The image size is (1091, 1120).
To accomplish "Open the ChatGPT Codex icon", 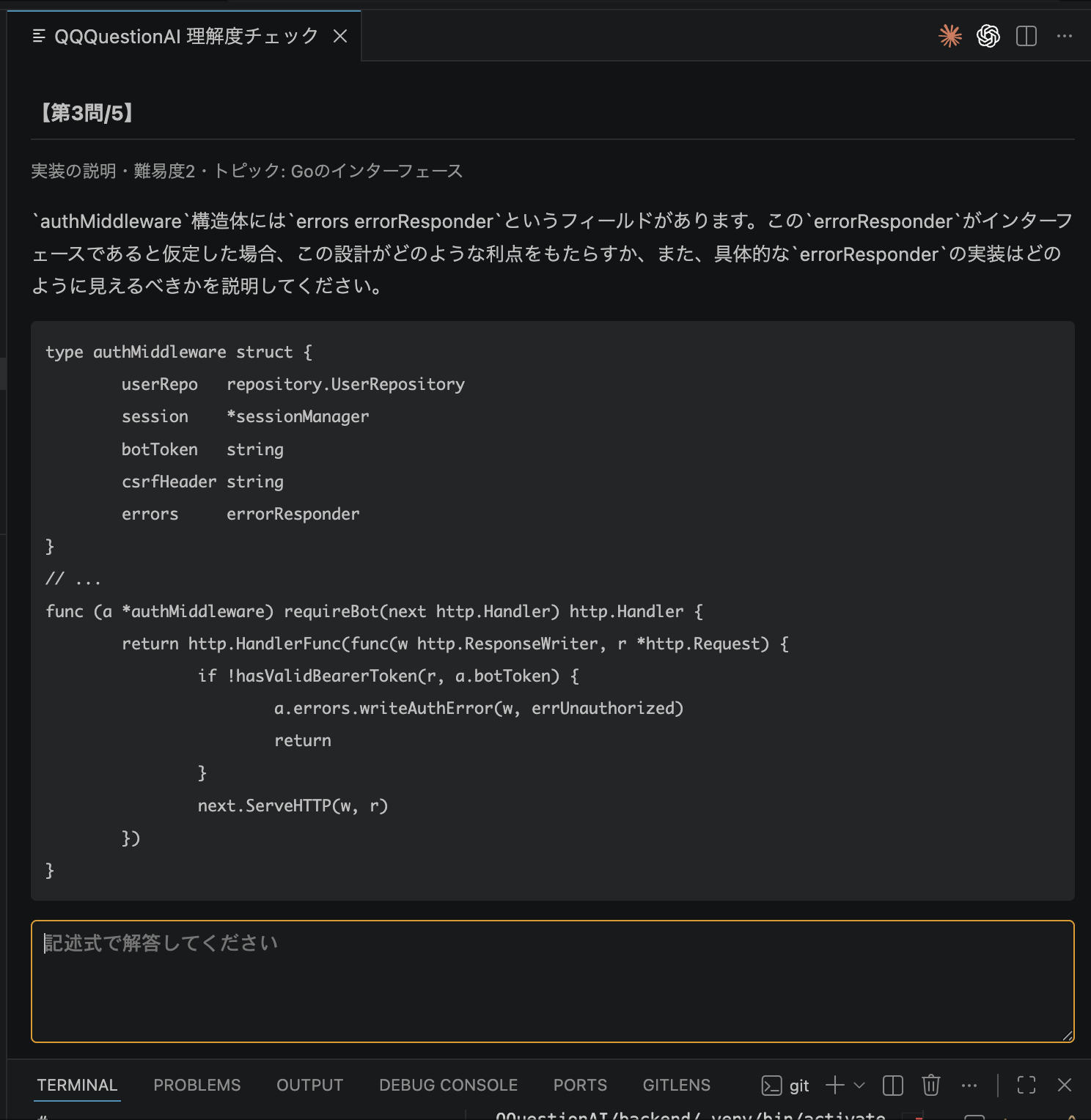I will [x=988, y=36].
